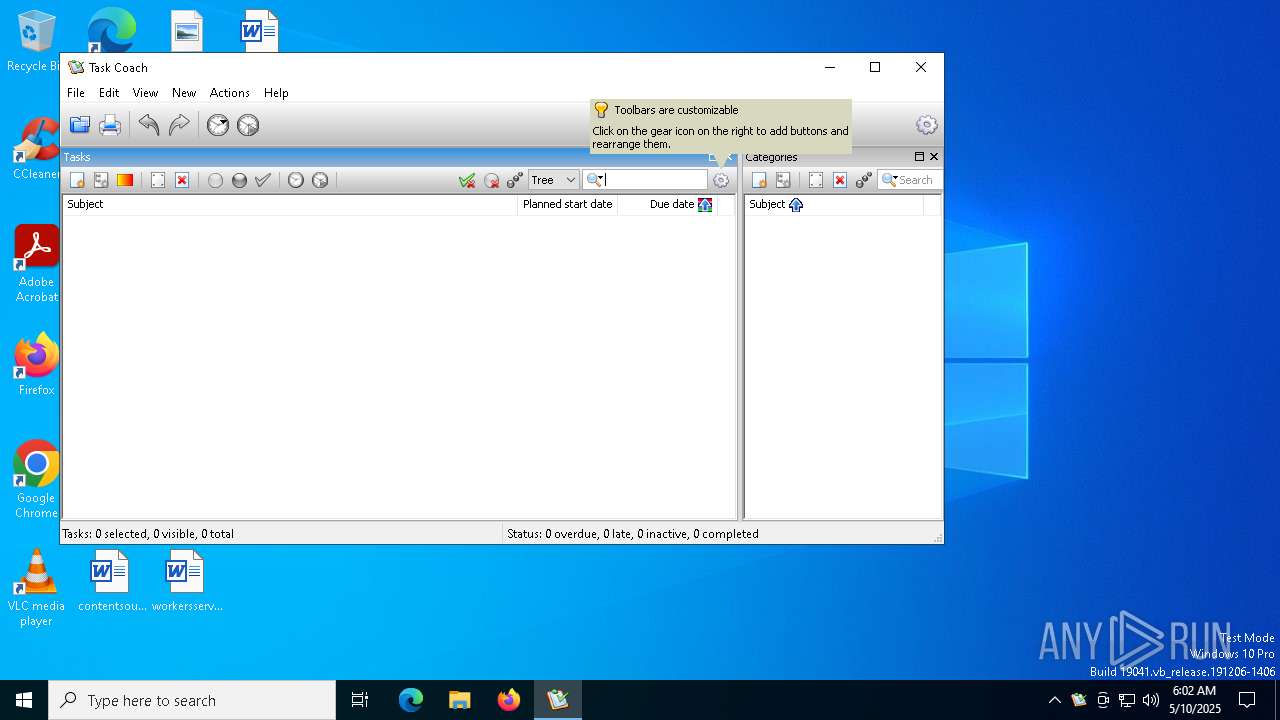The image size is (1280, 720).
Task: Click the gray spheres filter icon in Tasks toolbar
Action: tap(515, 180)
